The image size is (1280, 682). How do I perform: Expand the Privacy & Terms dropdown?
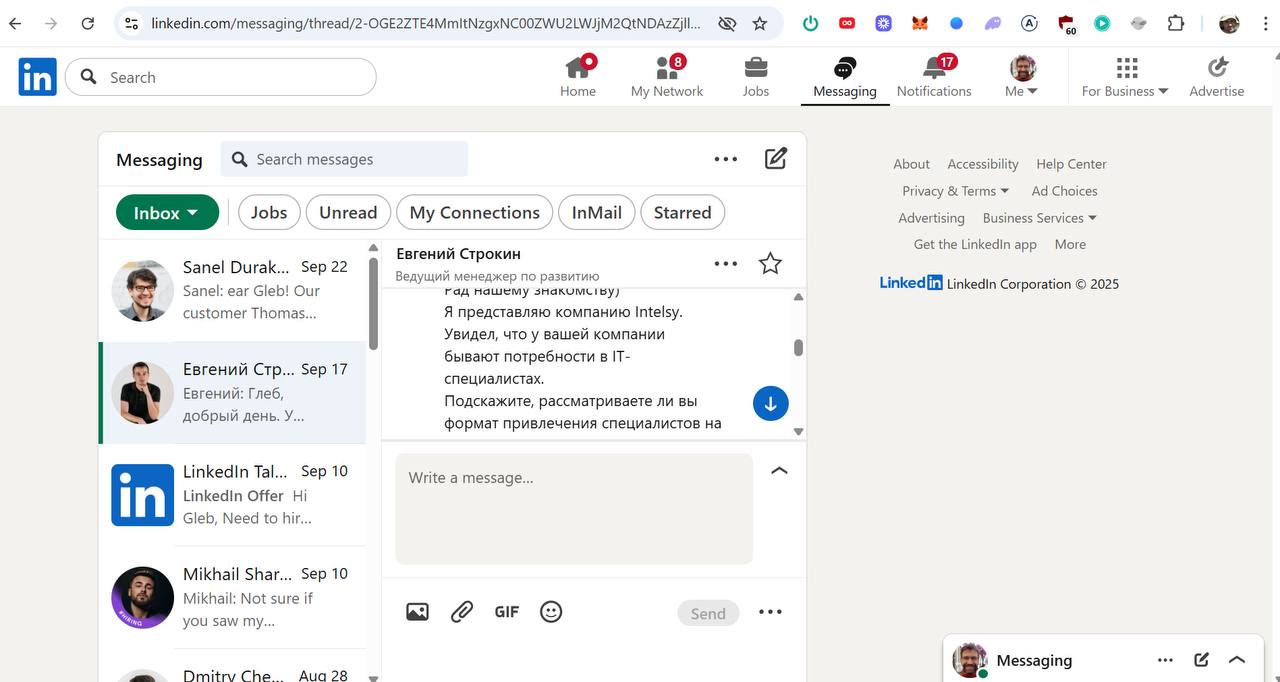click(955, 191)
